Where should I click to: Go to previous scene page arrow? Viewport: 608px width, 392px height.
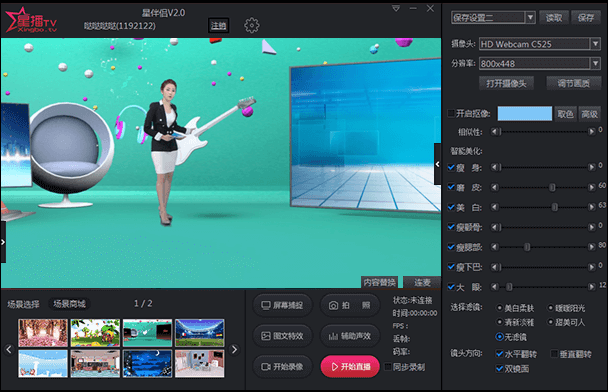tap(9, 349)
